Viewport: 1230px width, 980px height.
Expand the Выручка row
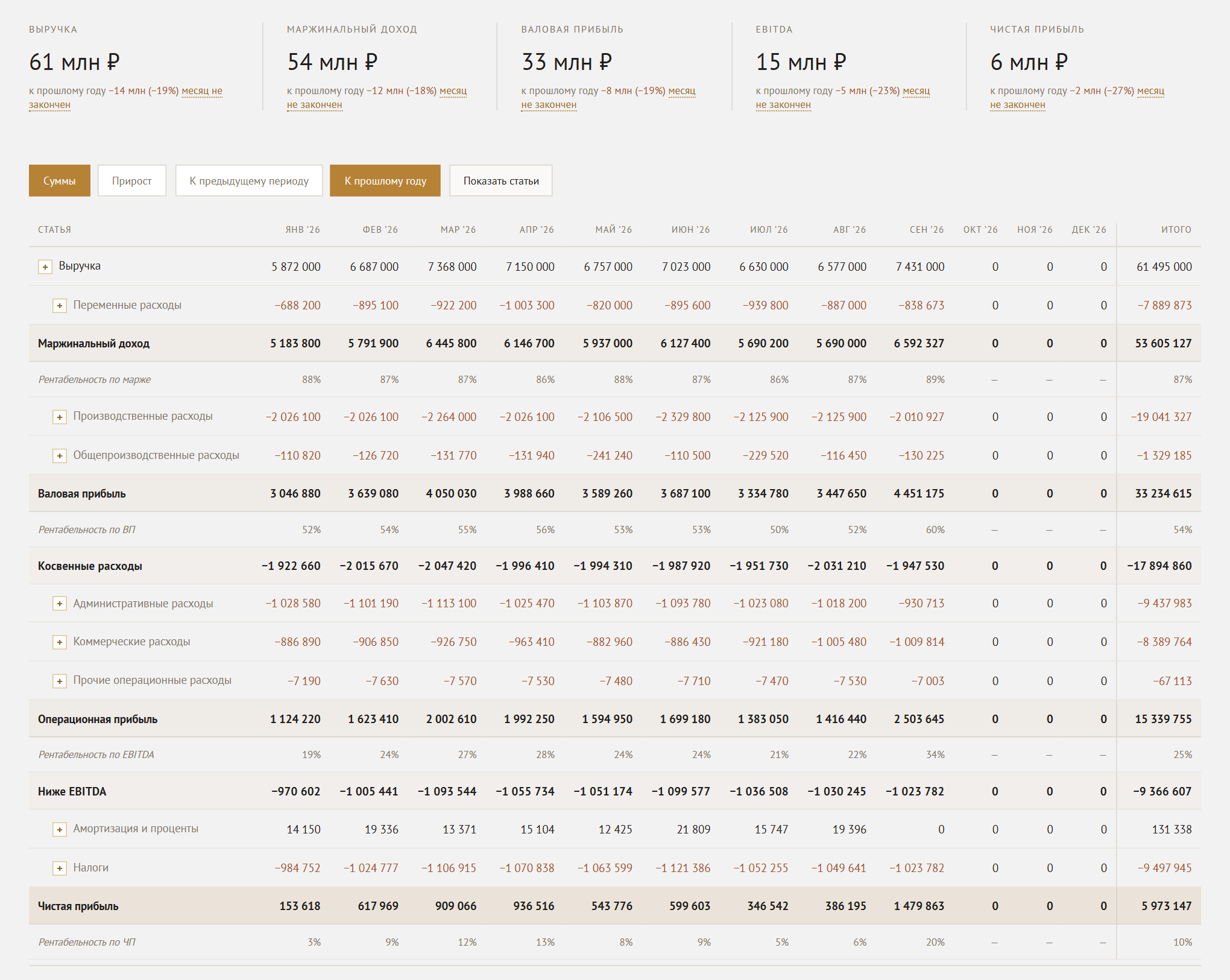point(45,267)
